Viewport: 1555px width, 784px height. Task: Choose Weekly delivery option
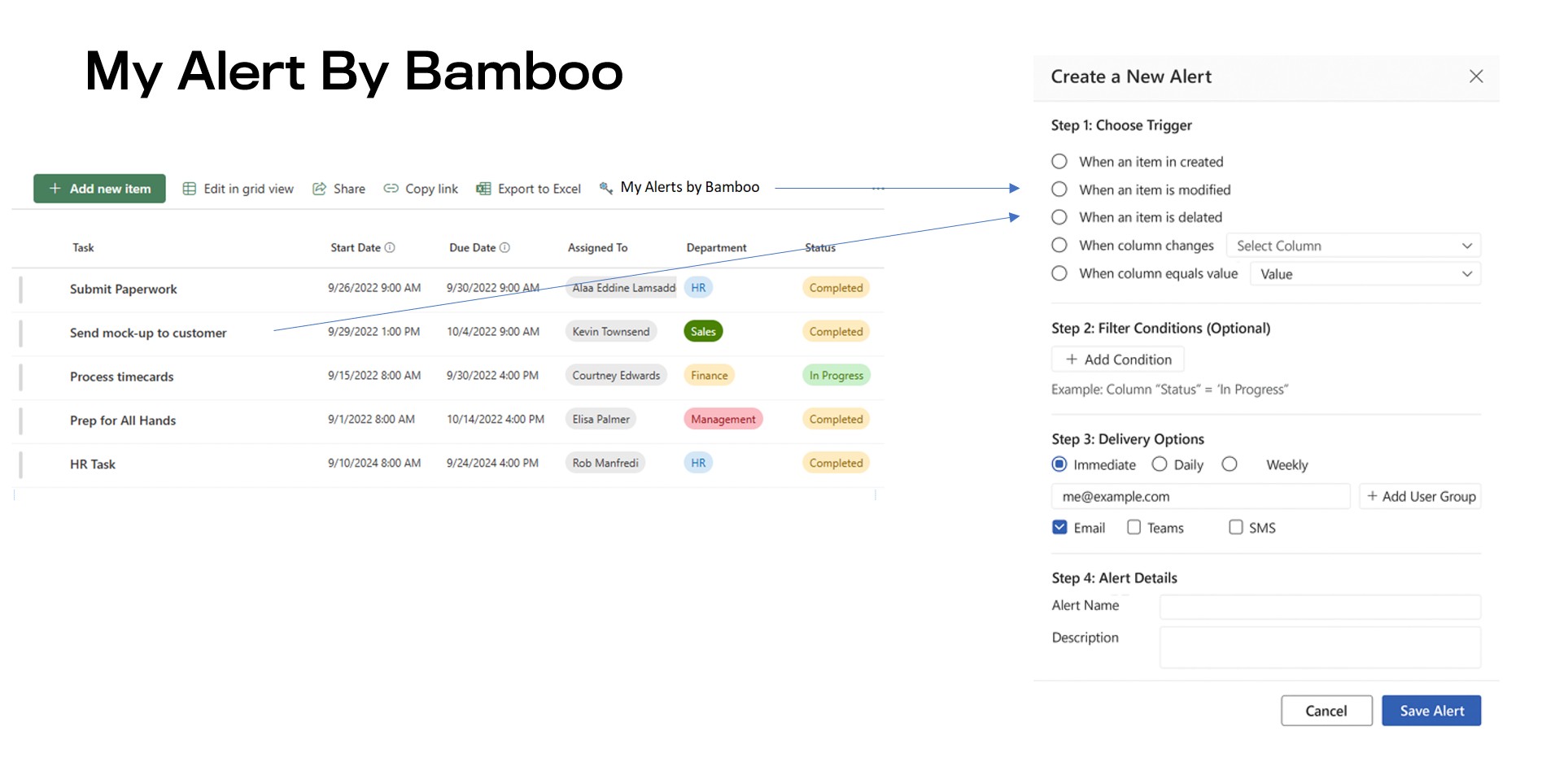click(x=1230, y=464)
